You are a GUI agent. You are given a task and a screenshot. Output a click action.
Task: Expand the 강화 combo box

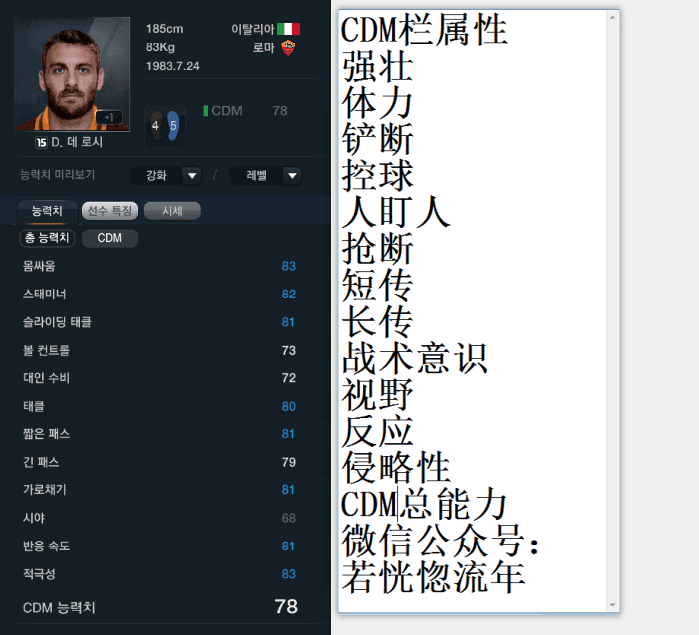[165, 176]
